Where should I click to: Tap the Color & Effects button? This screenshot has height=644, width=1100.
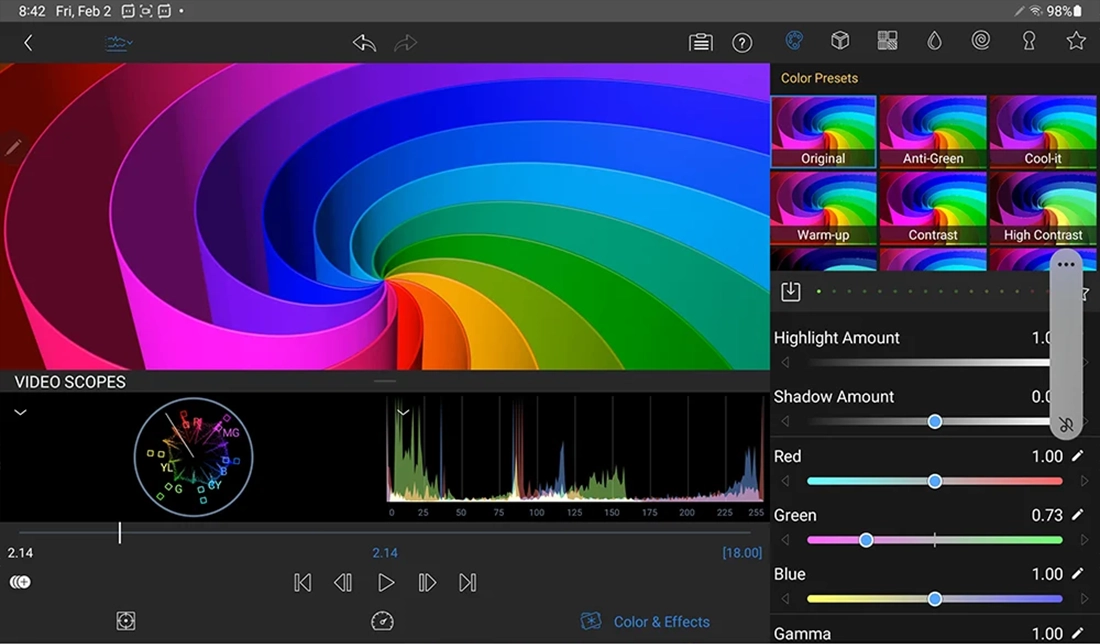tap(647, 621)
